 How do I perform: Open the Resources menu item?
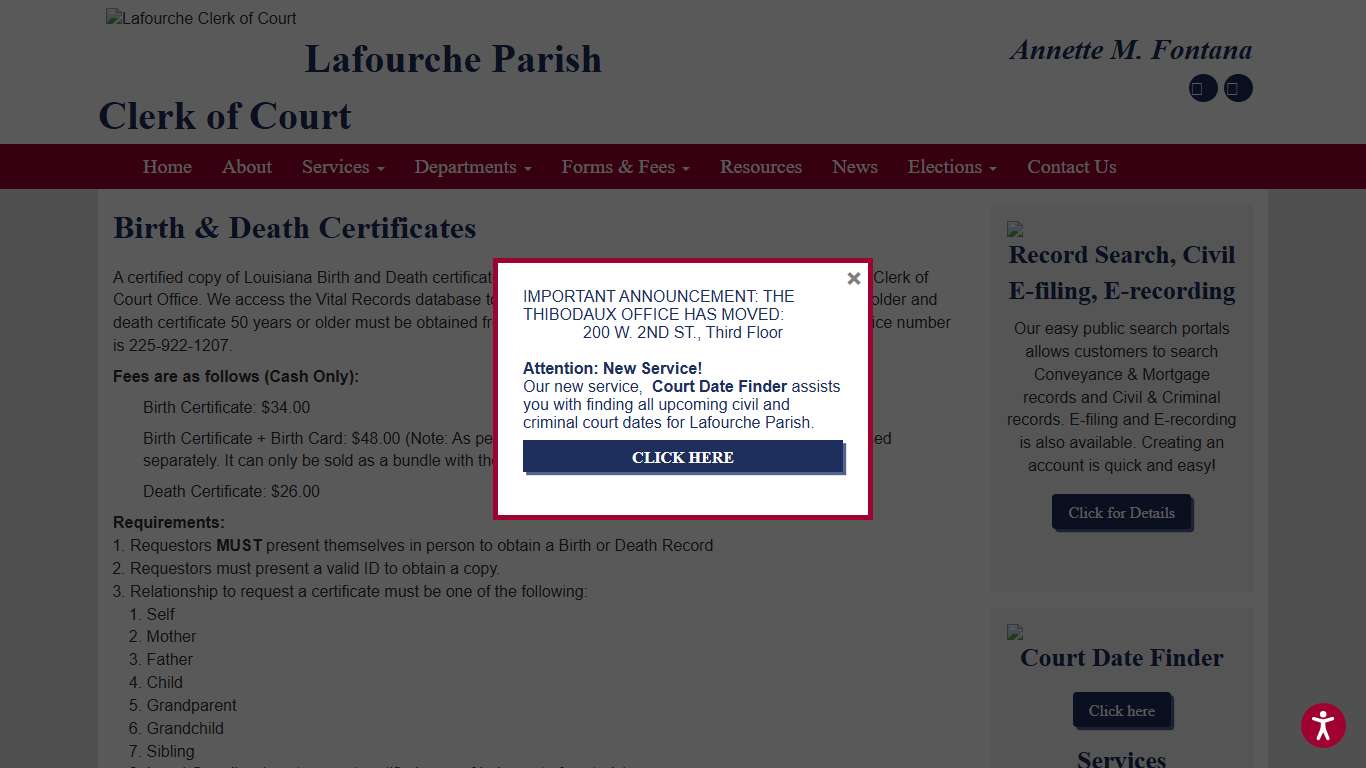coord(760,167)
